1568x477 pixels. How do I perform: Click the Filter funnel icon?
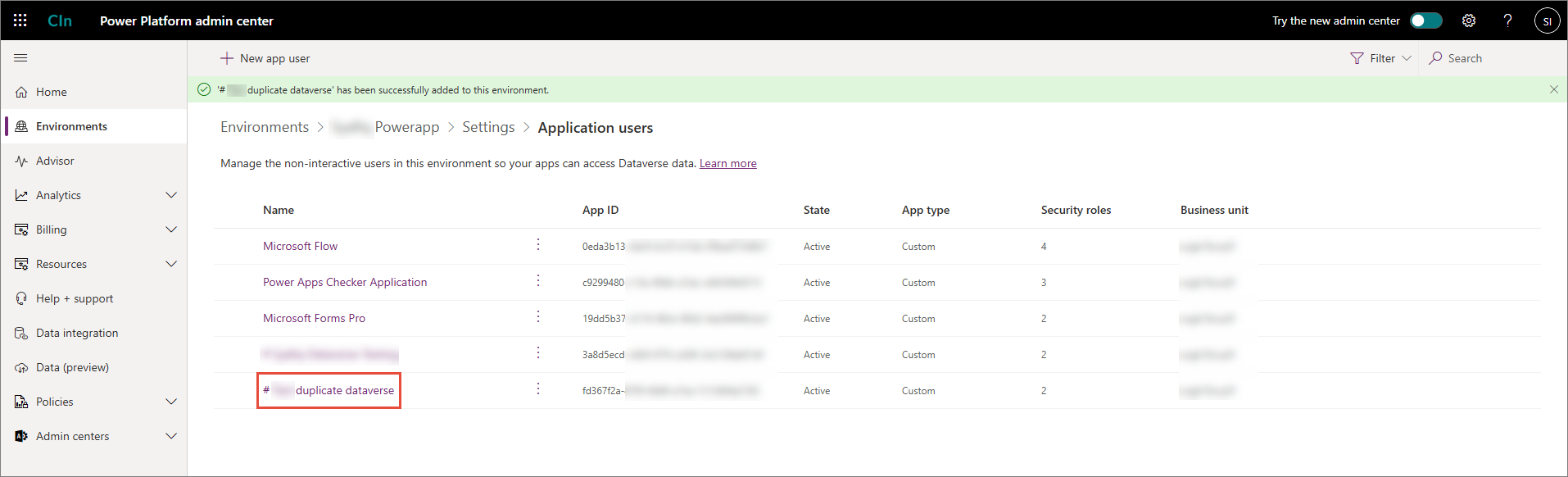tap(1357, 58)
